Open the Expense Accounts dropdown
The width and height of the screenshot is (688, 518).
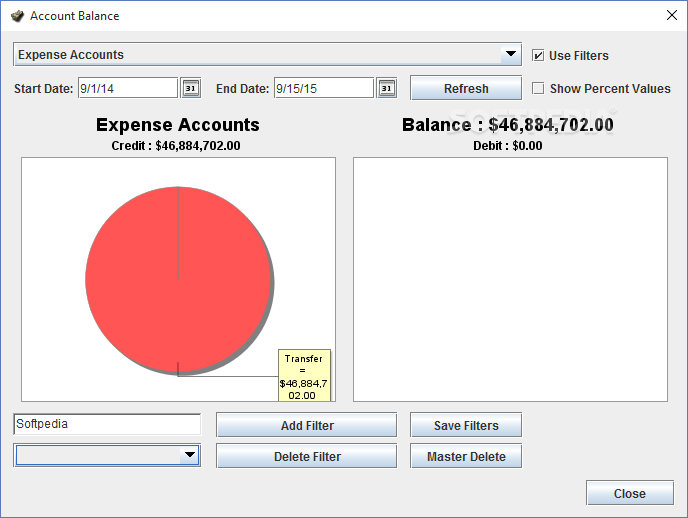(x=268, y=54)
